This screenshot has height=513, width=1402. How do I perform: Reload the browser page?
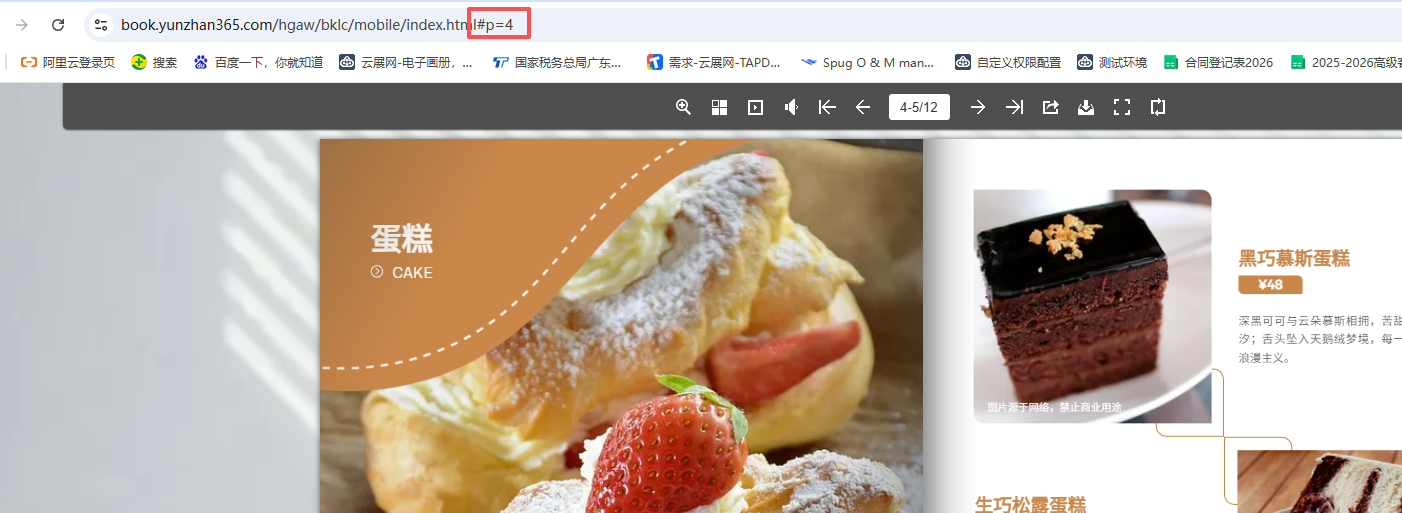58,24
